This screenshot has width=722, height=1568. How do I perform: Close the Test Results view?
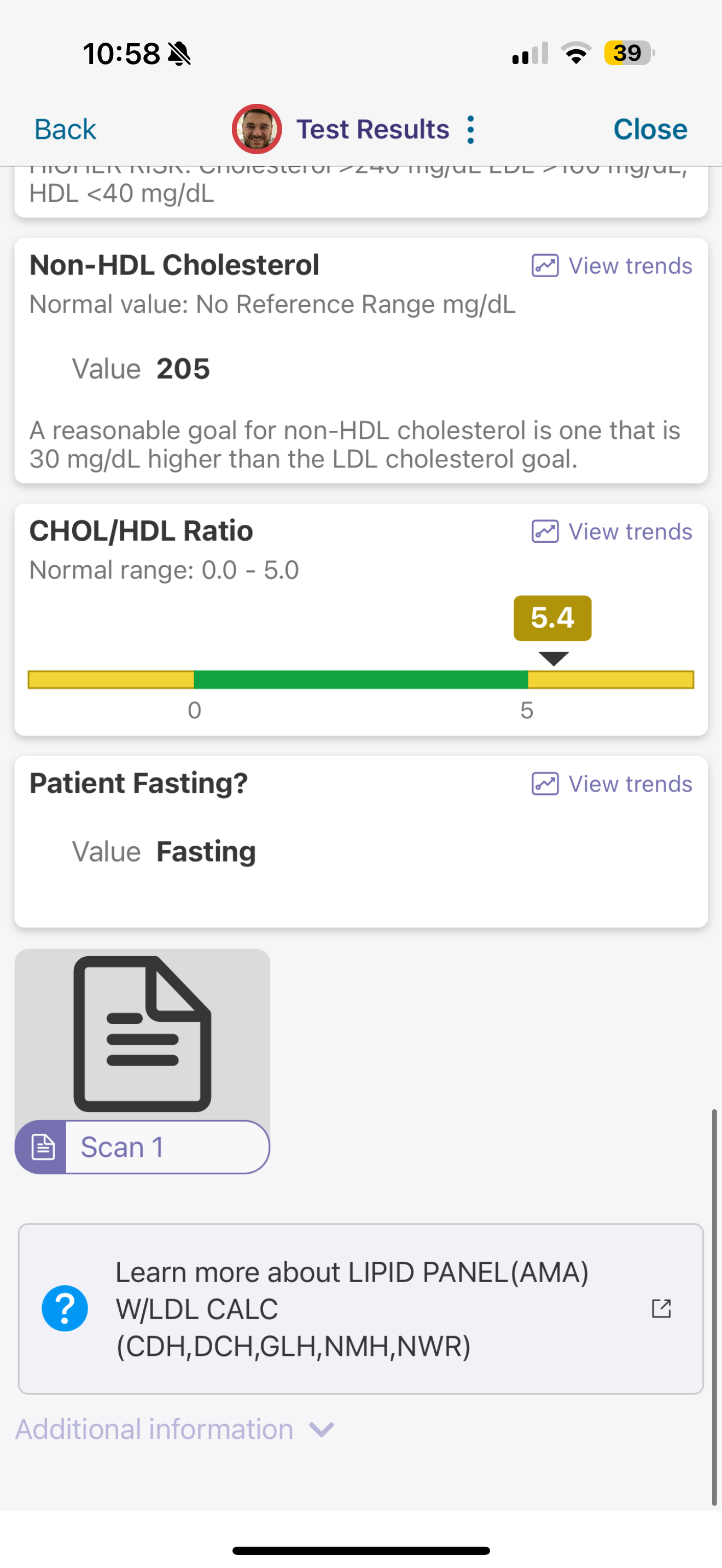pos(650,130)
